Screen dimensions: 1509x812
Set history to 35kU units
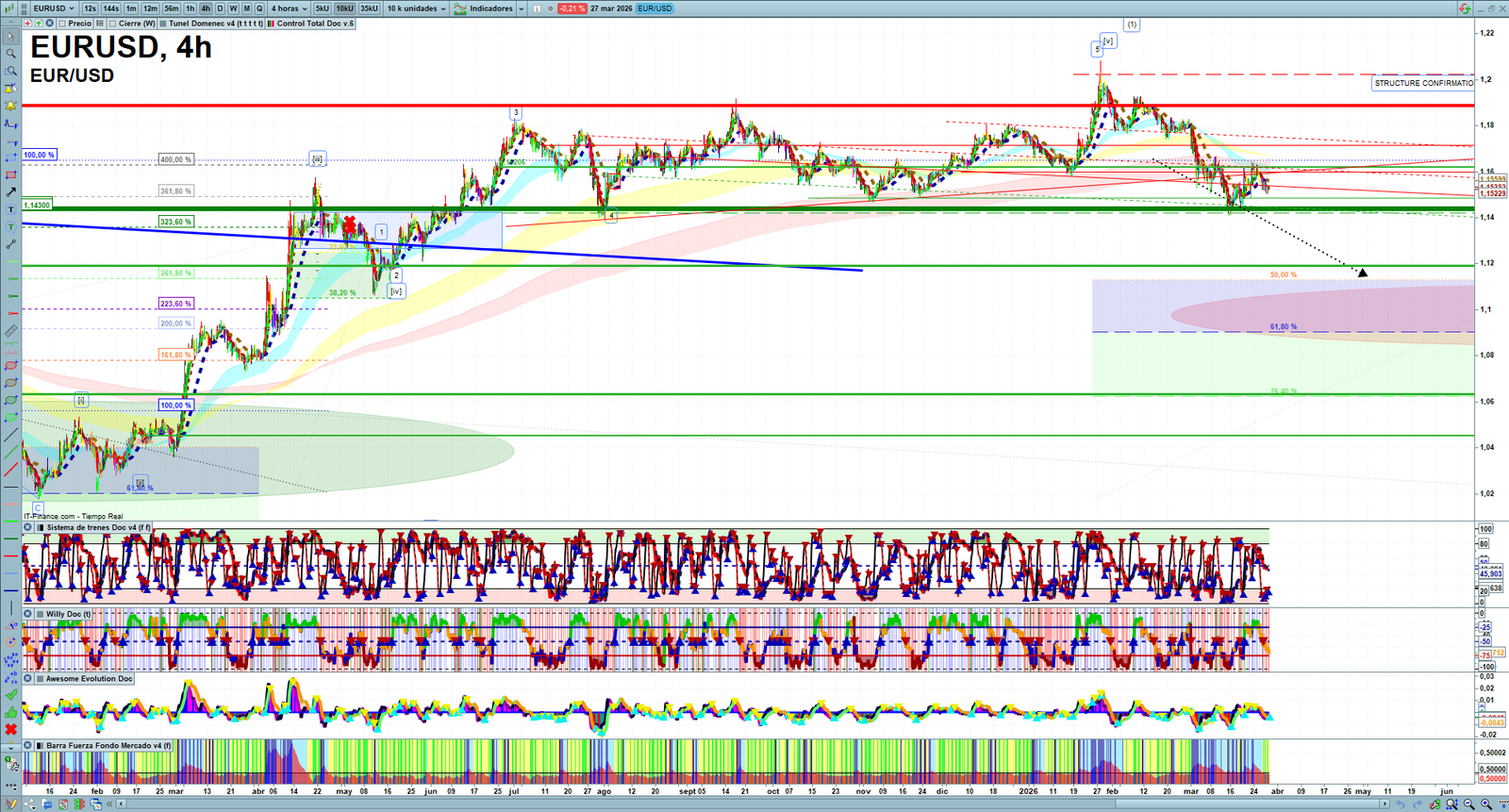coord(369,8)
